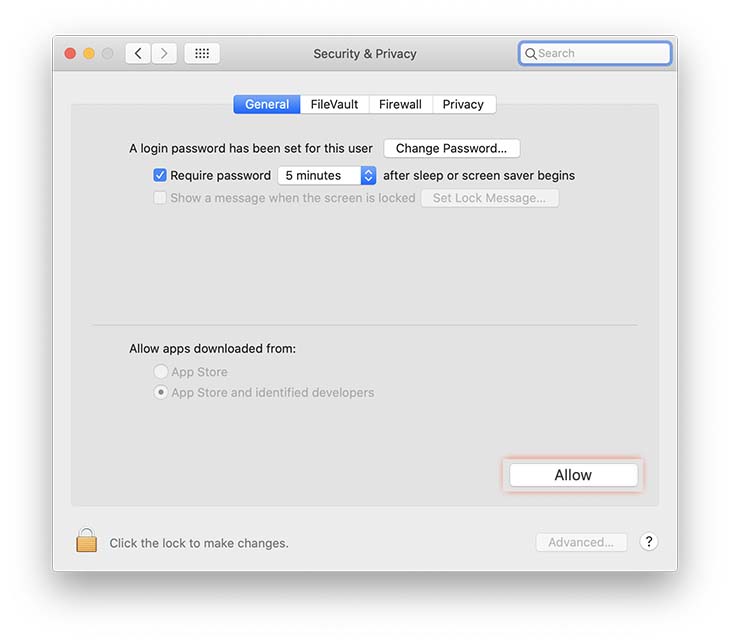Open help with the question mark button

click(649, 542)
